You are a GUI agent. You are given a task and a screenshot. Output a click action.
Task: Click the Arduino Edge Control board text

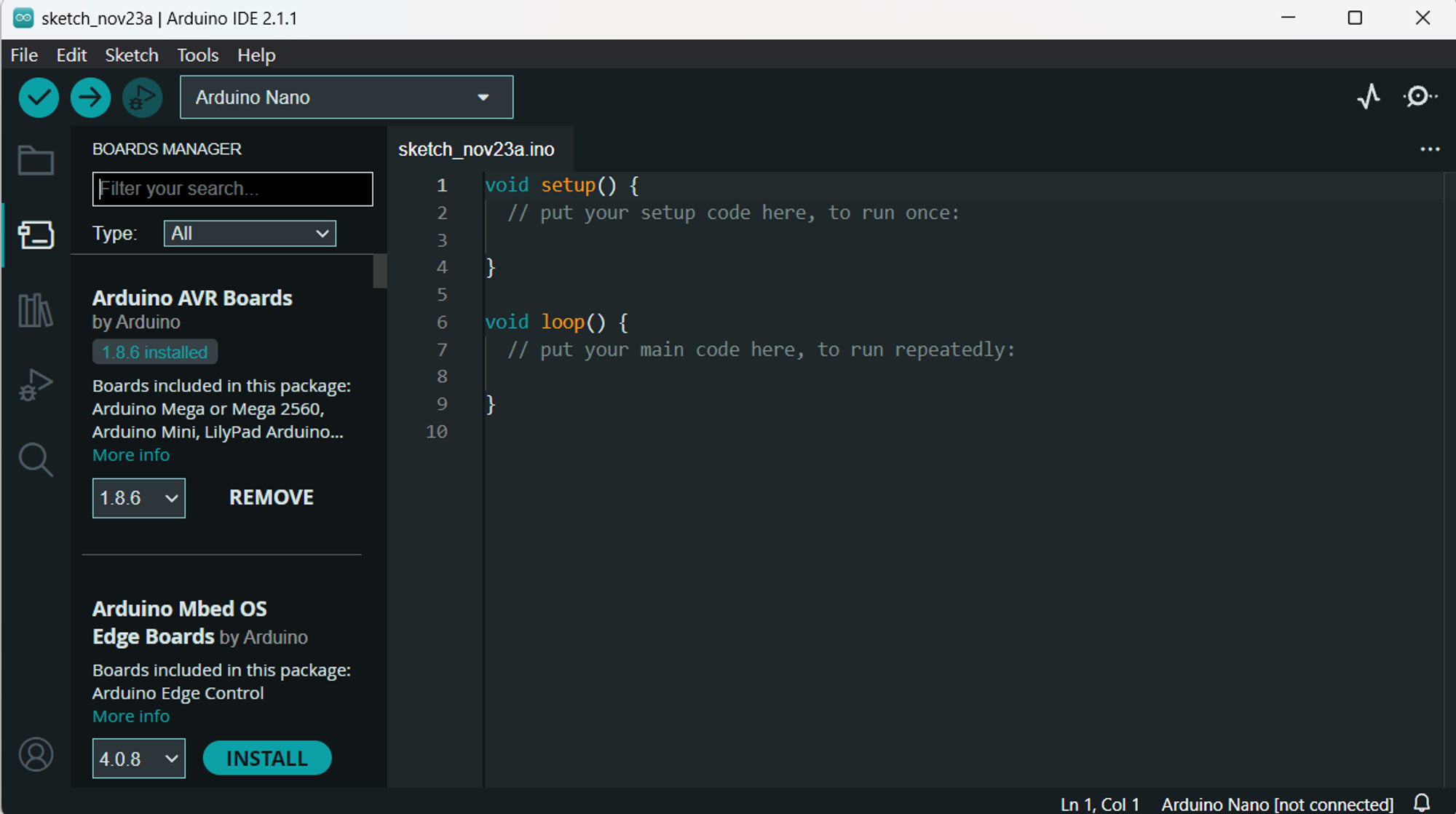[x=178, y=693]
